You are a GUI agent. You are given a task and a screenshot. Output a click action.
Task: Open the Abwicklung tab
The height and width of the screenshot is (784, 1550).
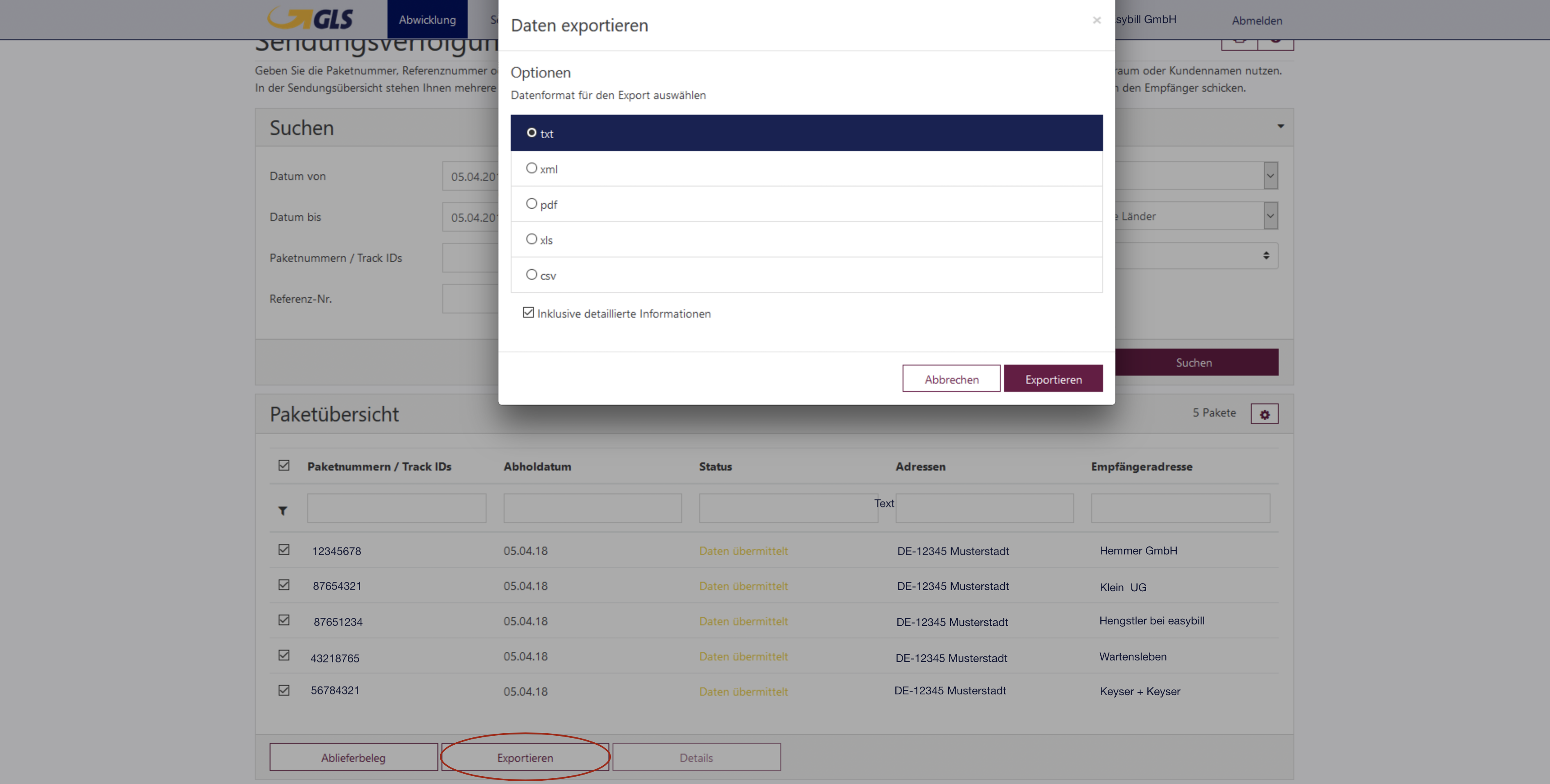(x=427, y=20)
